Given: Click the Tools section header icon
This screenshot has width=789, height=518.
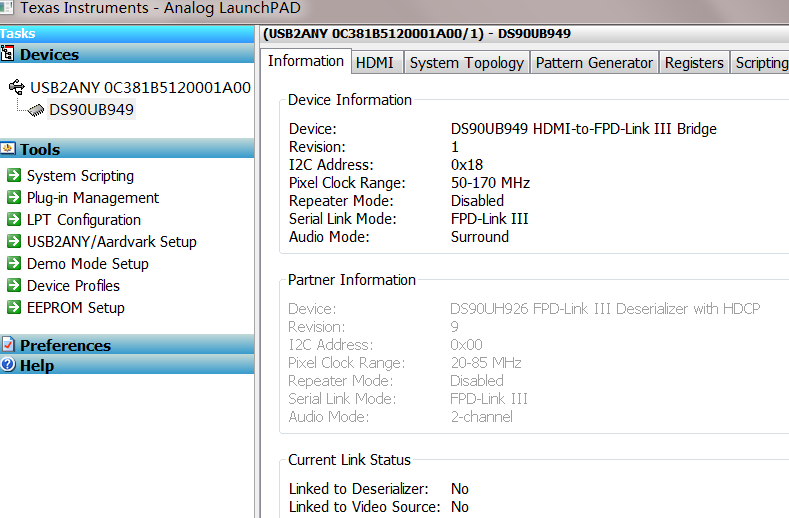Looking at the screenshot, I should (x=7, y=149).
